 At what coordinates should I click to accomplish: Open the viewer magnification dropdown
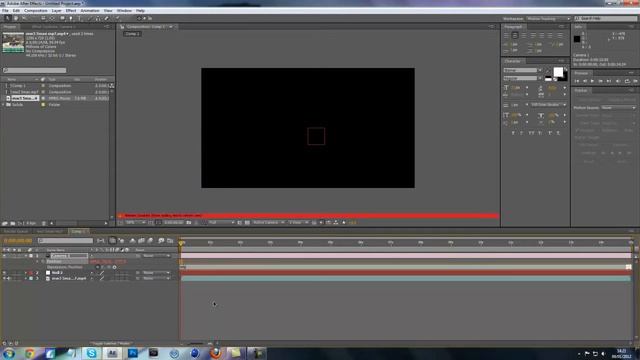(x=135, y=222)
